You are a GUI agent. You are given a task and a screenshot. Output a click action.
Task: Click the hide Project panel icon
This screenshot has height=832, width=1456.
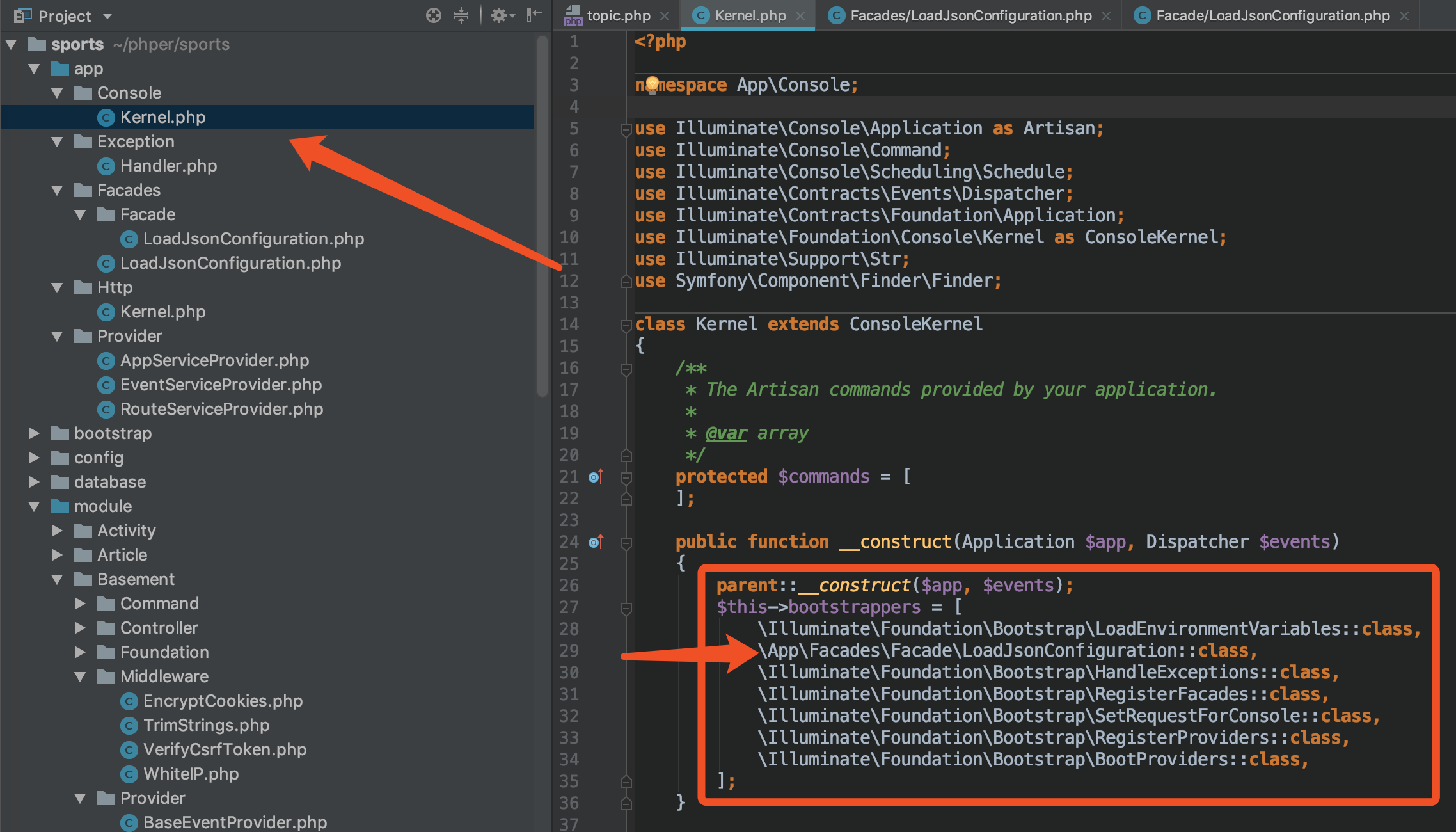click(x=534, y=15)
